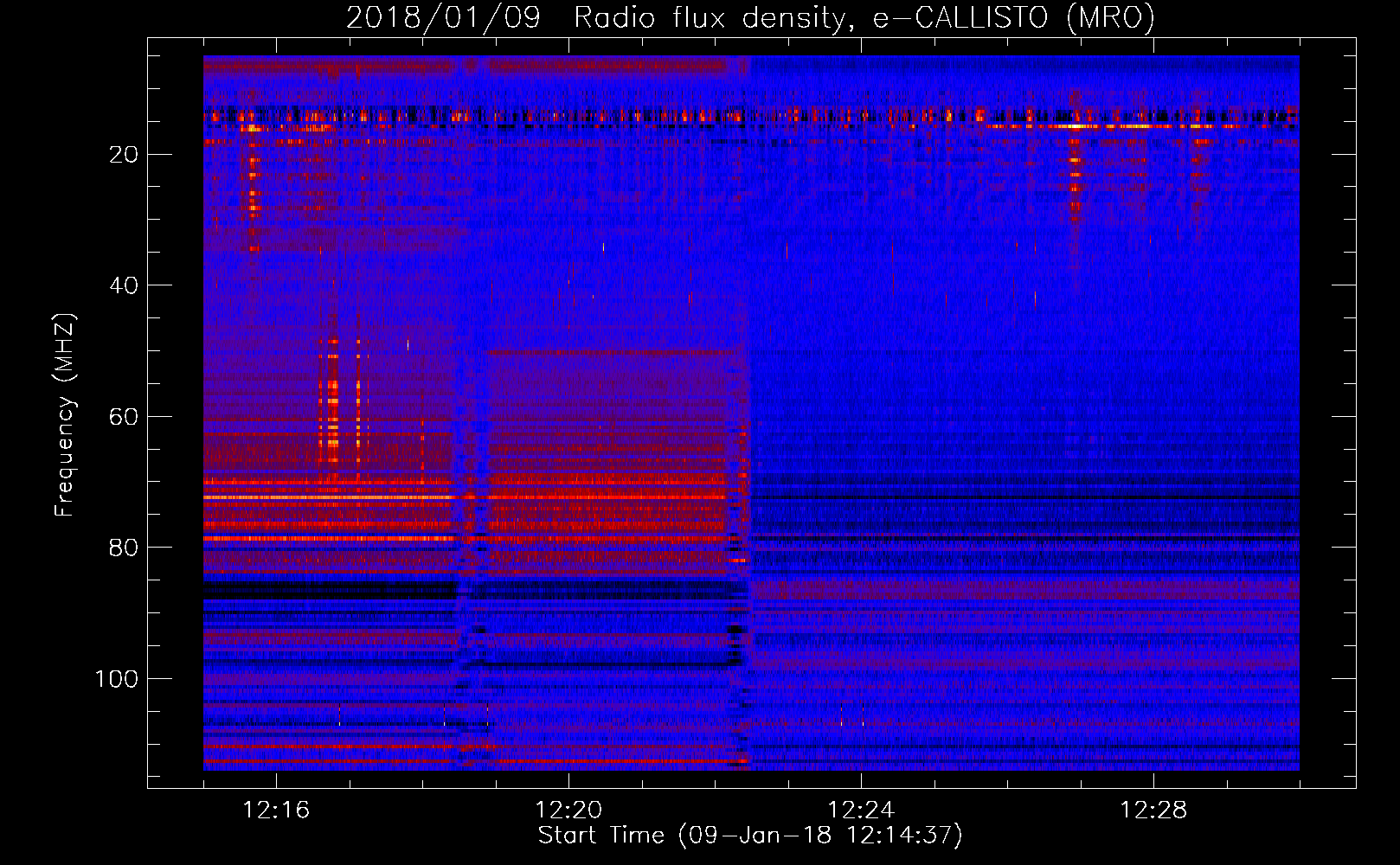Viewport: 1400px width, 865px height.
Task: Click the 80 MHz frequency tick label
Action: coord(124,548)
